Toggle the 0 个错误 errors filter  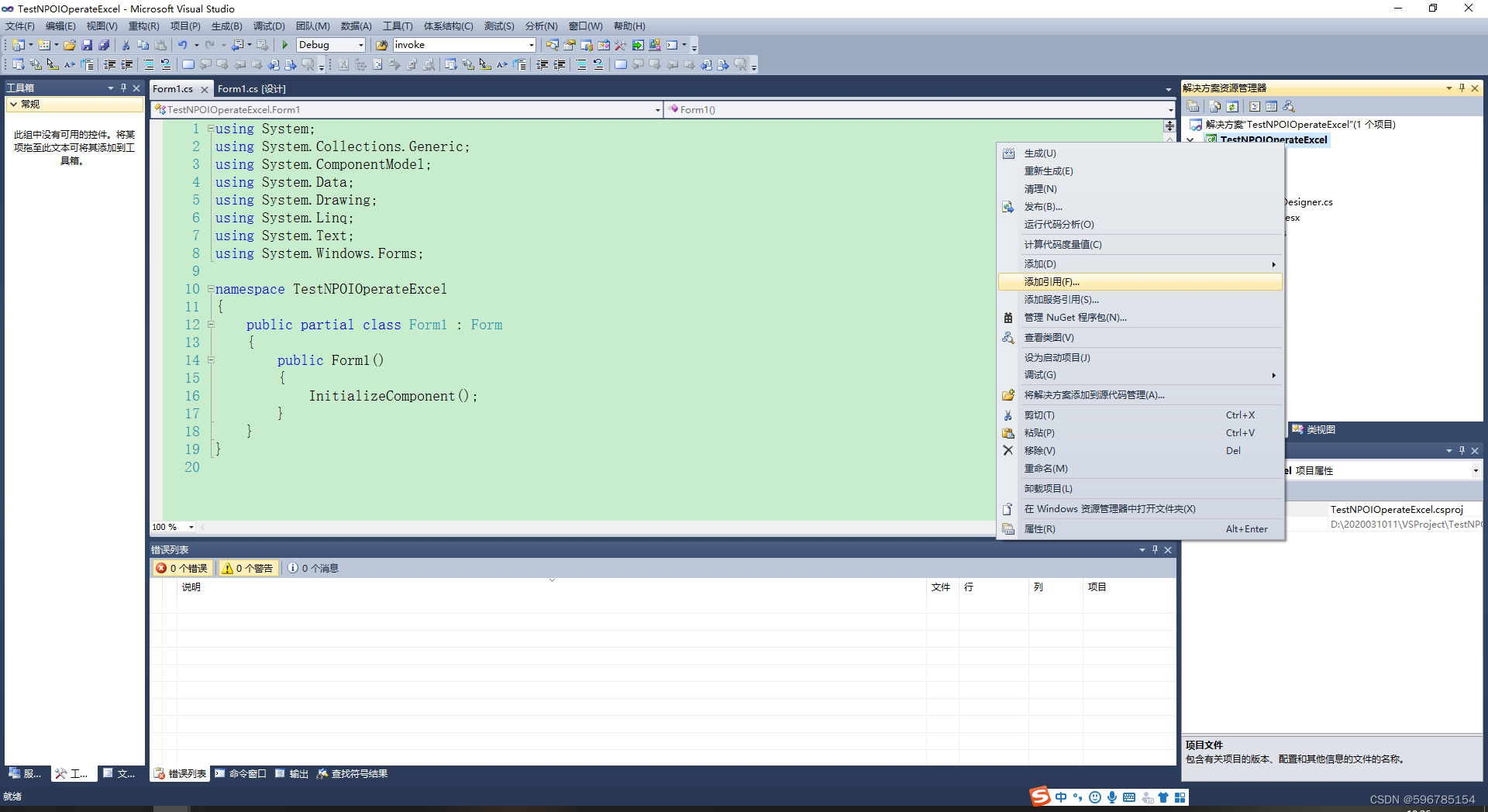182,568
